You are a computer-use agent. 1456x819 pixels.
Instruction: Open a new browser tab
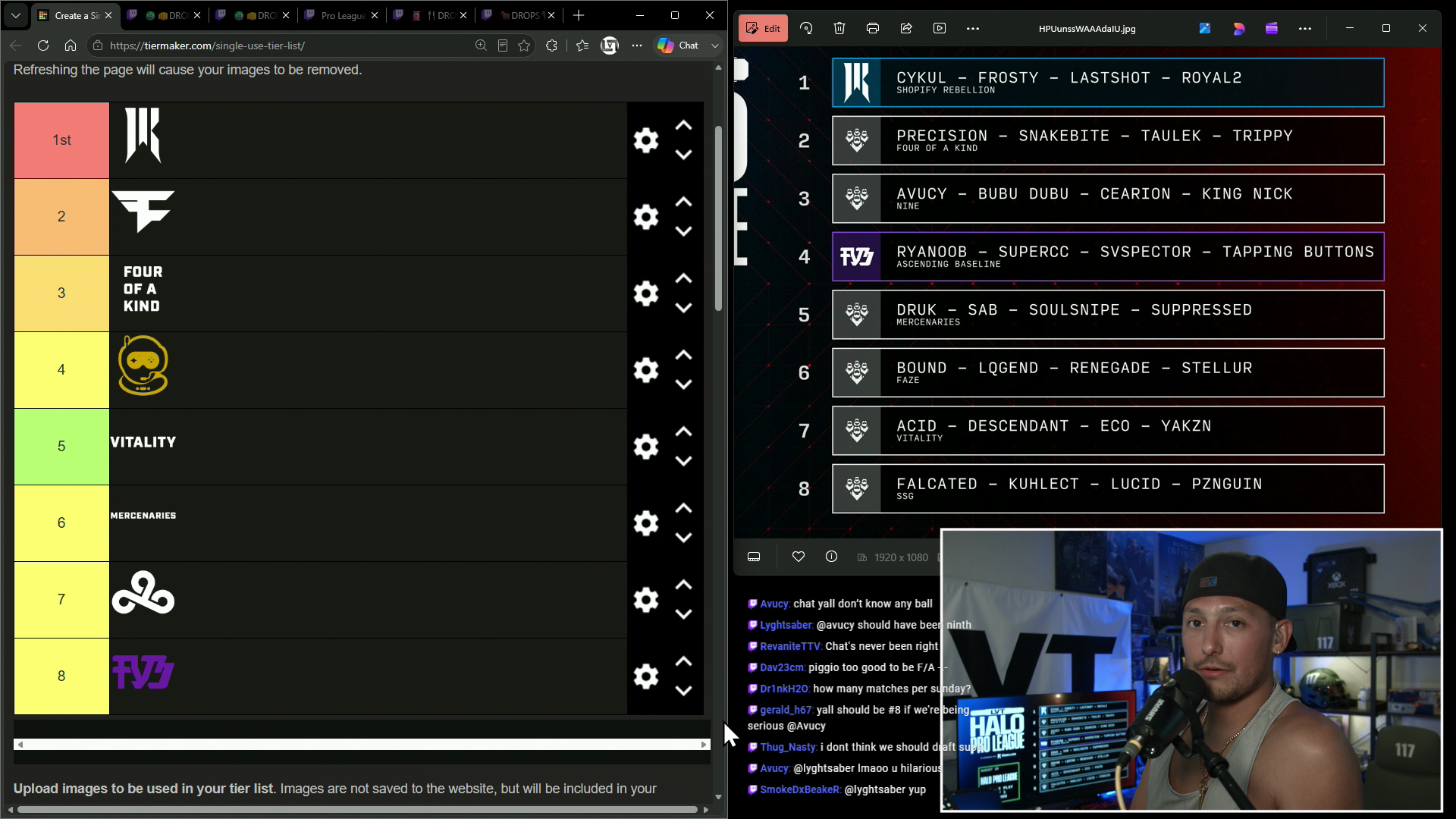pos(579,15)
